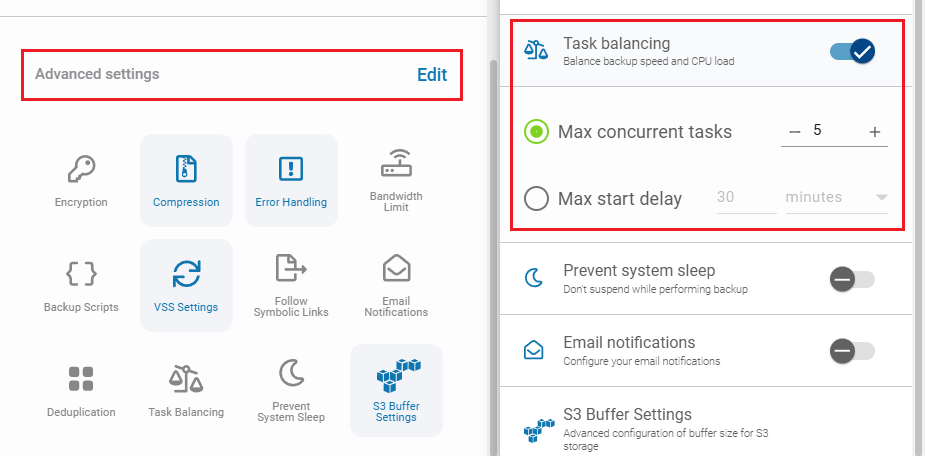925x456 pixels.
Task: Open S3 Buffer Settings cubes tile
Action: (x=396, y=391)
